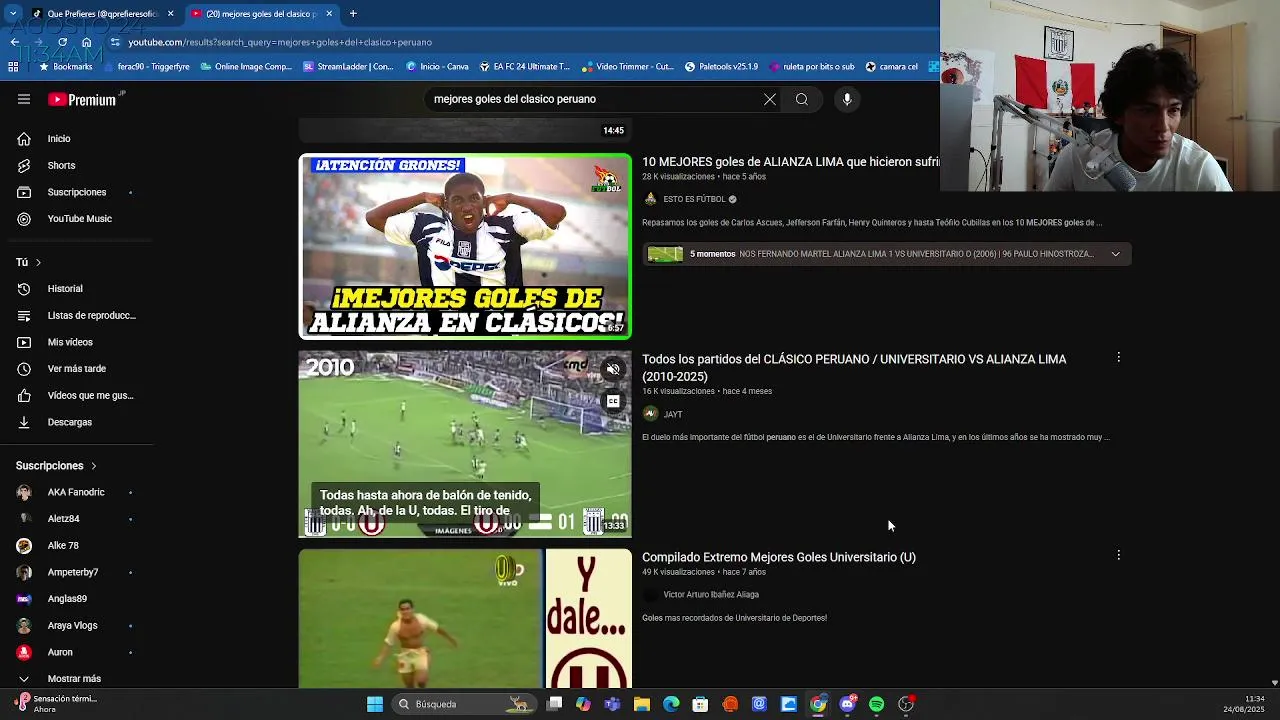Viewport: 1280px width, 720px height.
Task: Play the MEJORES GOLES DE ALIANZA thumbnail
Action: (x=465, y=246)
